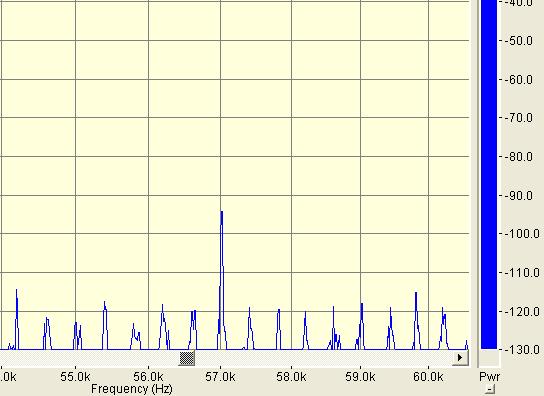
Task: Click the spectrum peak just below 60.0k
Action: click(416, 321)
